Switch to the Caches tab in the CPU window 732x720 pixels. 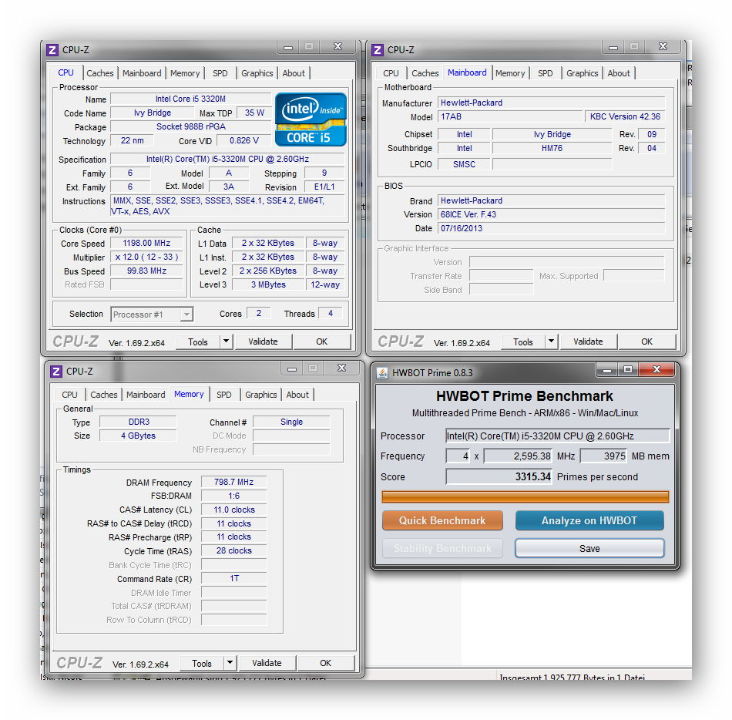(x=100, y=73)
